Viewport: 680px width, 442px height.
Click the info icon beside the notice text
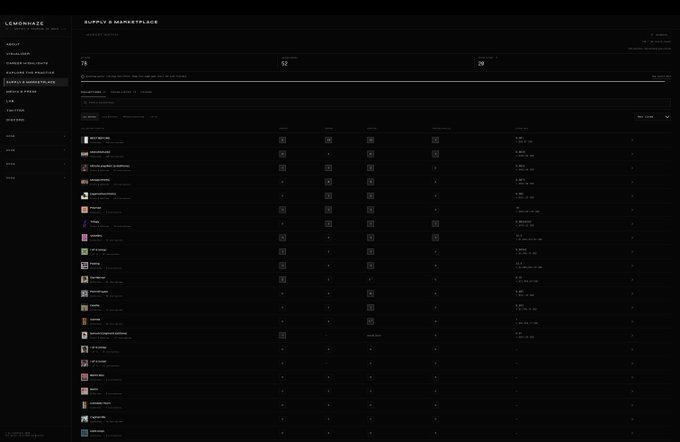tap(82, 76)
